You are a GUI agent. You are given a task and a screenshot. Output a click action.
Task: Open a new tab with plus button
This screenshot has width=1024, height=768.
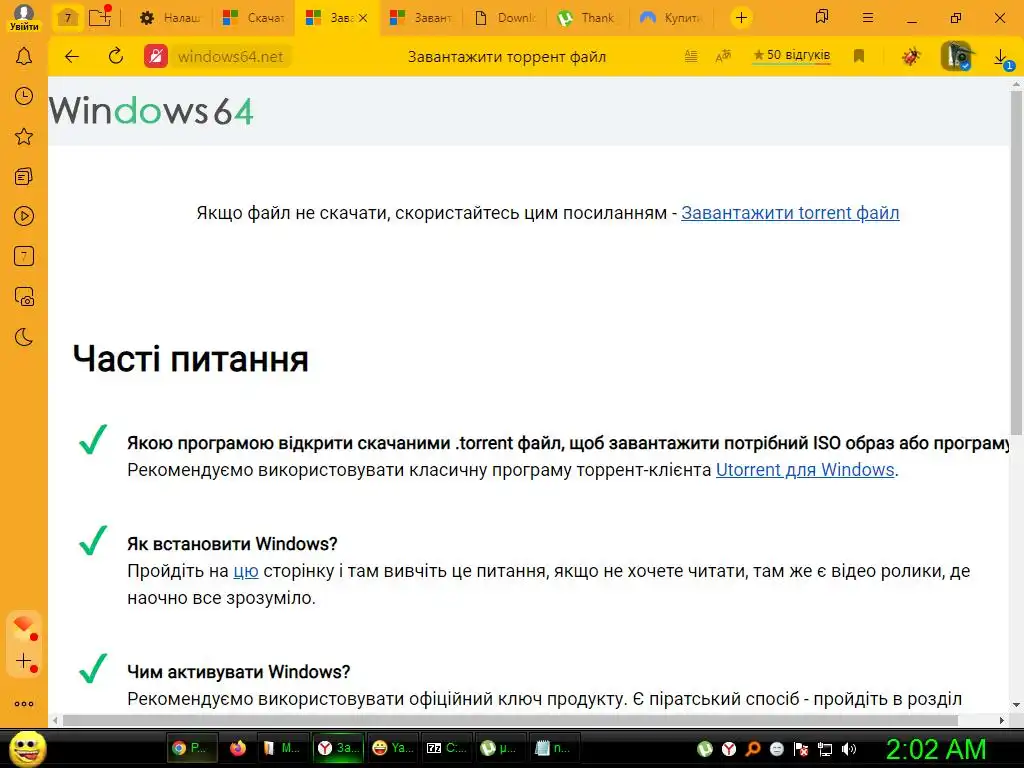click(x=741, y=18)
